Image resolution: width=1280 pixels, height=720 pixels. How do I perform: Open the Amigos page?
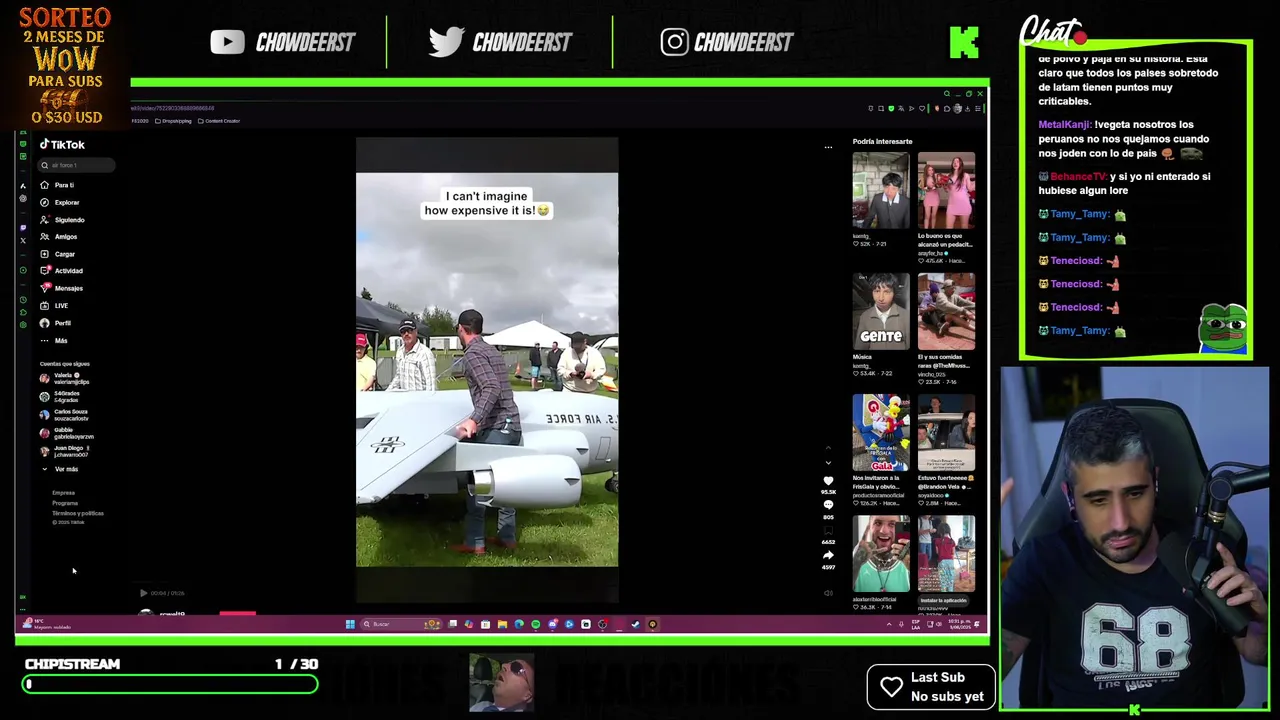click(x=58, y=236)
